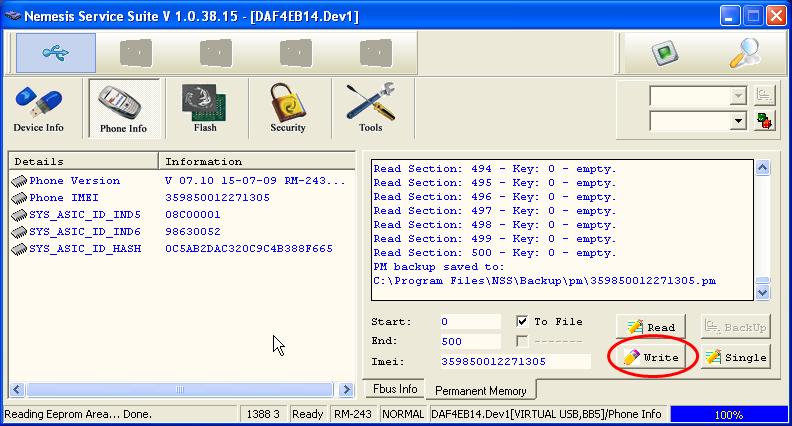Close the Nemesis Service Suite window
Screen dimensions: 792x426
(x=776, y=16)
